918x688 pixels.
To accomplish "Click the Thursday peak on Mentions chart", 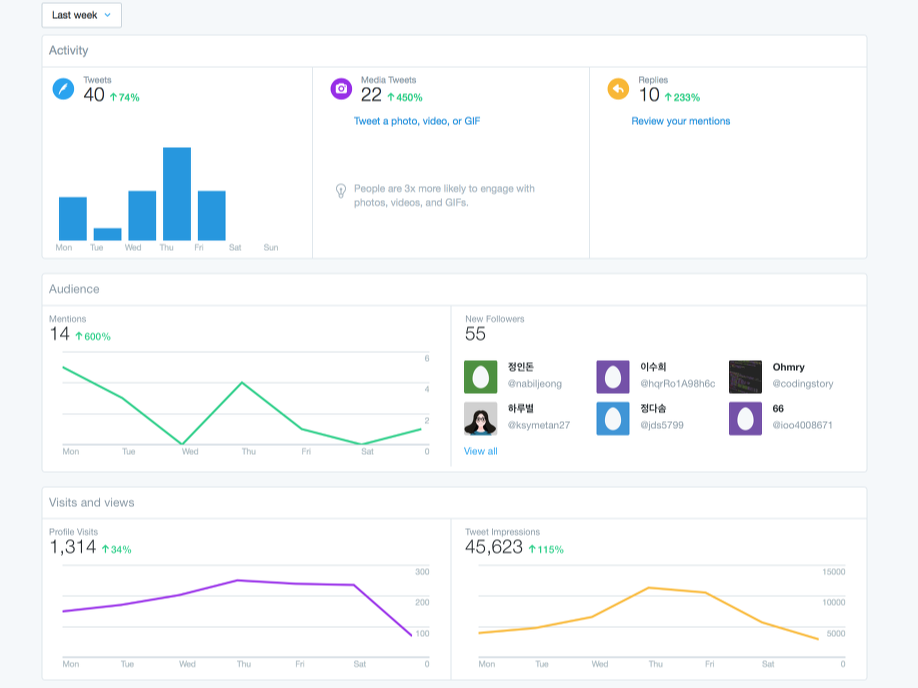I will point(242,382).
